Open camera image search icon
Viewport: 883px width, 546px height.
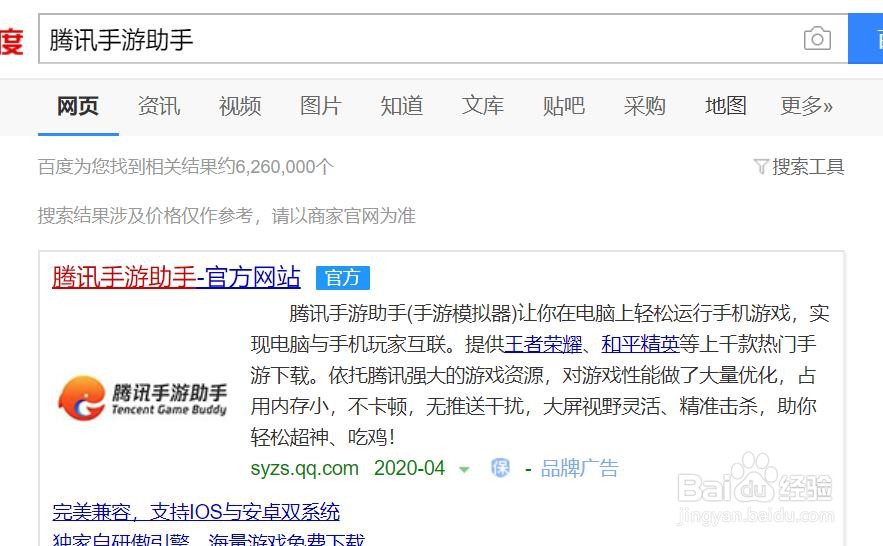(x=817, y=39)
